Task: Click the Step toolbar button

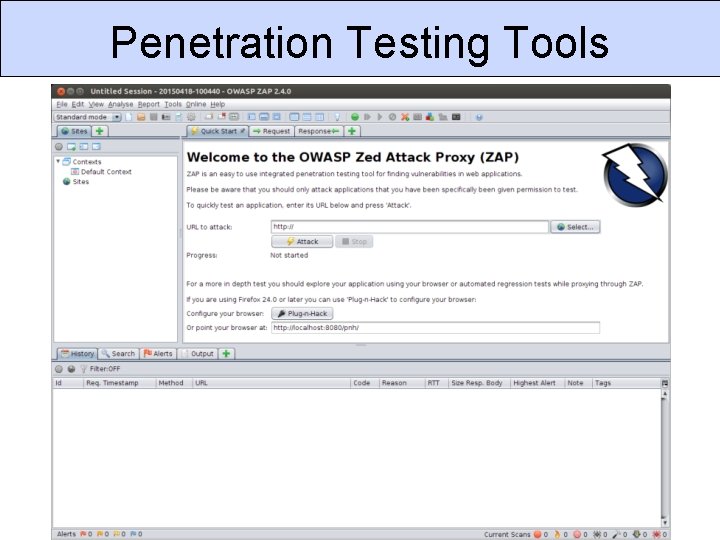Action: click(367, 117)
